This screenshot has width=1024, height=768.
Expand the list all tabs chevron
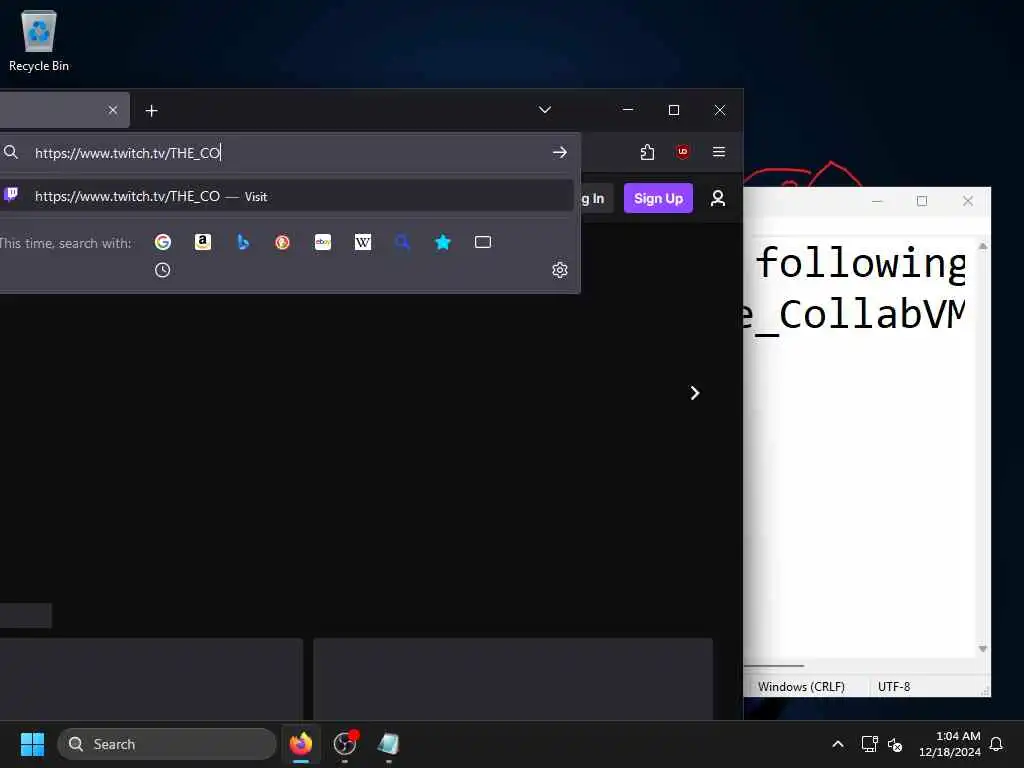pyautogui.click(x=545, y=110)
